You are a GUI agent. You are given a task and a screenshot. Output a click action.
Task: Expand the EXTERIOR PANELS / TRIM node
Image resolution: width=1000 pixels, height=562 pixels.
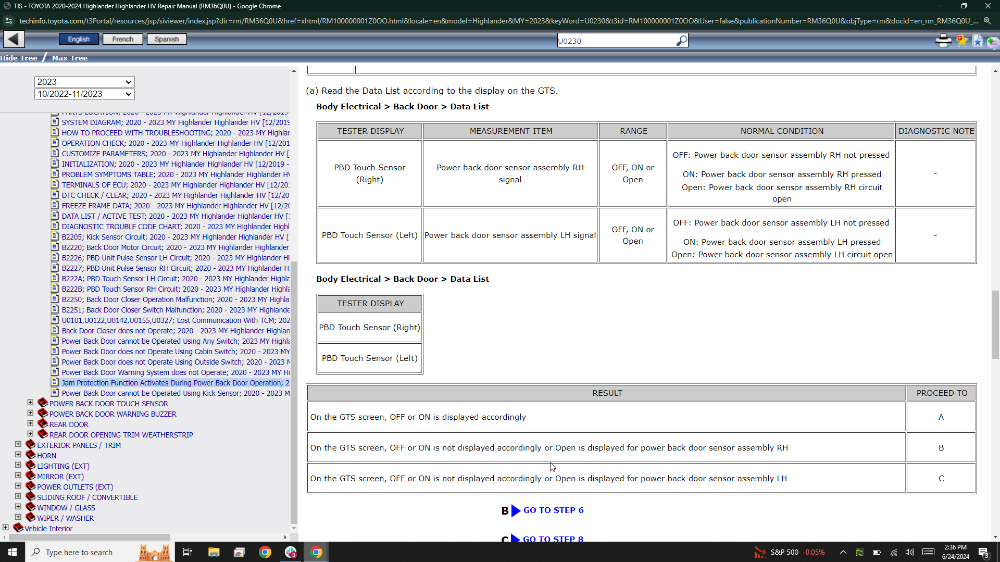tap(17, 445)
